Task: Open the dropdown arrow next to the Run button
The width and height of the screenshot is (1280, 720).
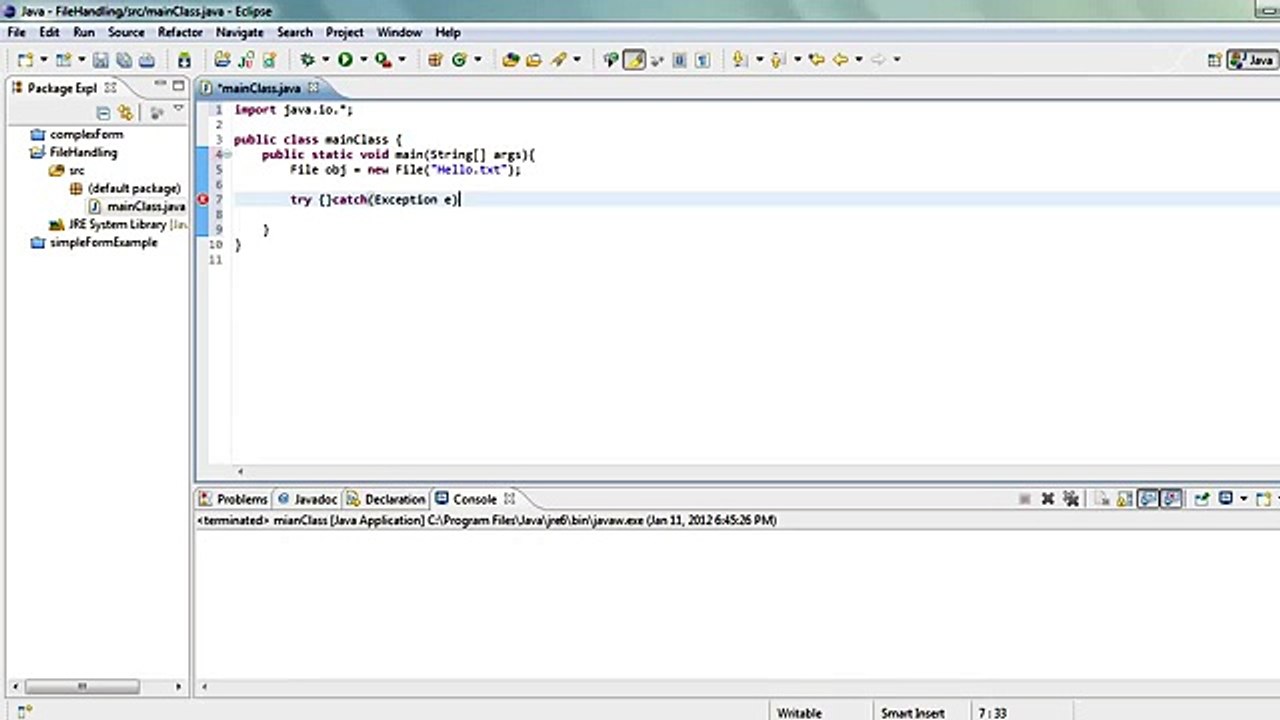Action: point(363,60)
